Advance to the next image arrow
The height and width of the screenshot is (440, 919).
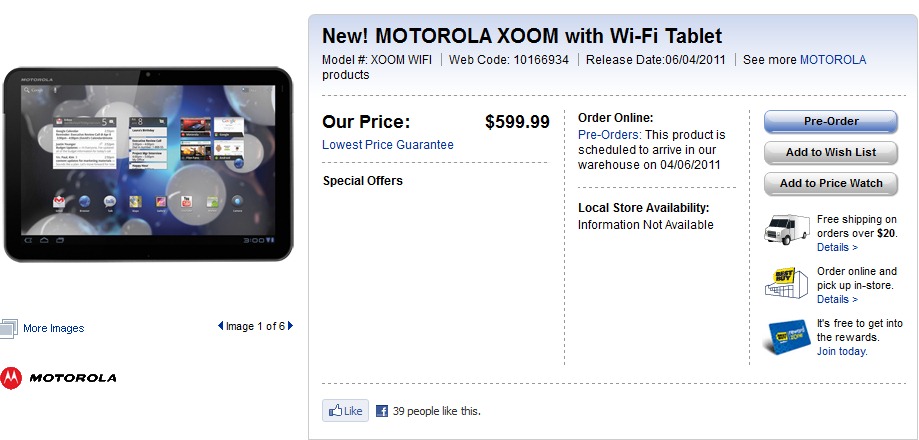291,326
